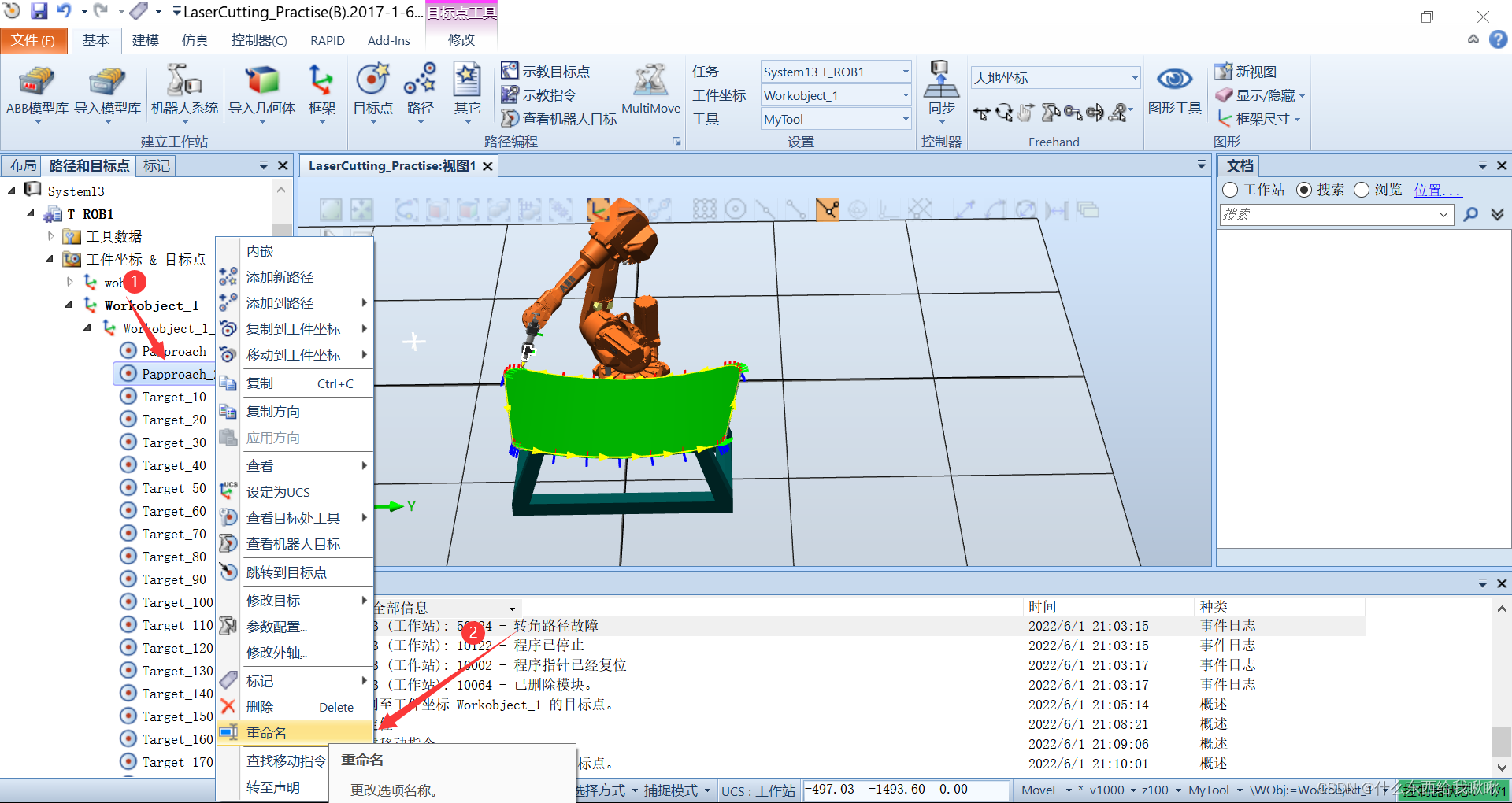Viewport: 1512px width, 803px height.
Task: Click the 种类 column header
Action: point(1214,607)
